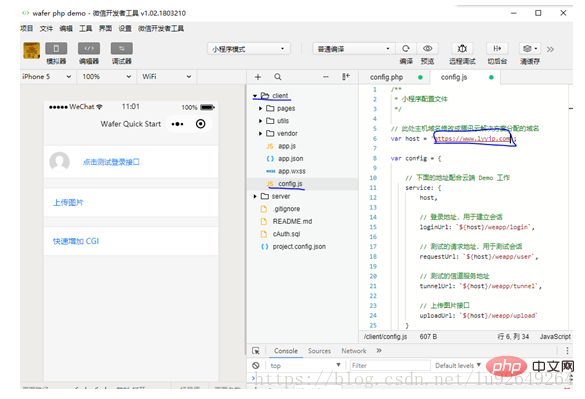Click the project avatar icon in toolbar
This screenshot has height=399, width=585.
click(32, 50)
